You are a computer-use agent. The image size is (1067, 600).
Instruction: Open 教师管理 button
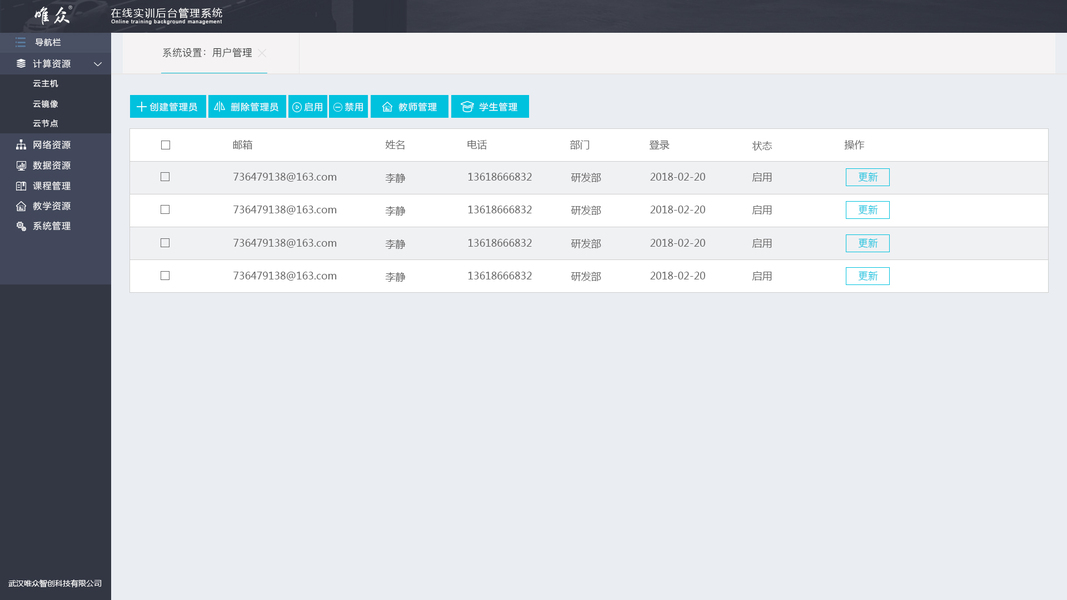[410, 107]
